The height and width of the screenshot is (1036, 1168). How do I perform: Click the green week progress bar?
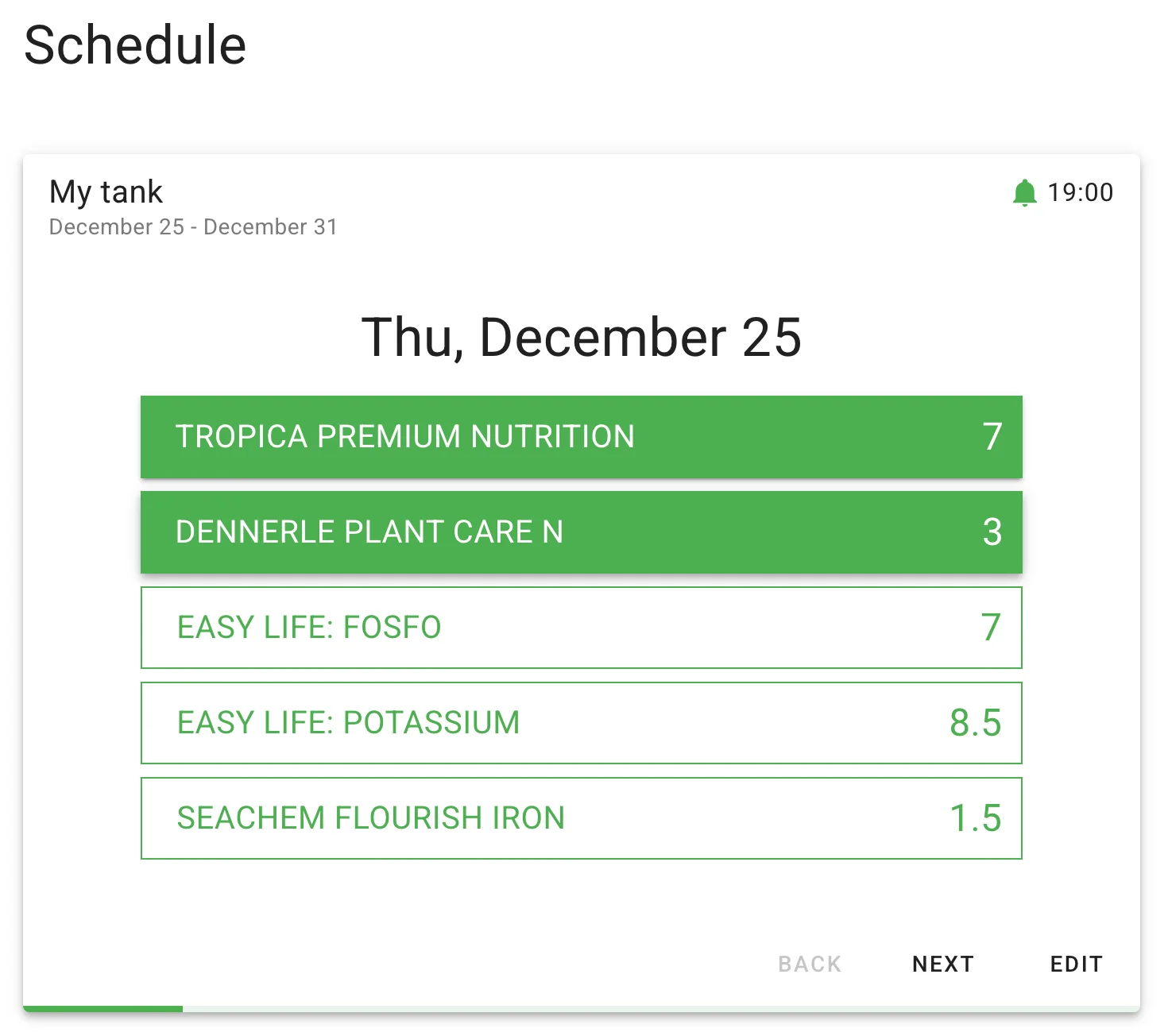point(103,1008)
